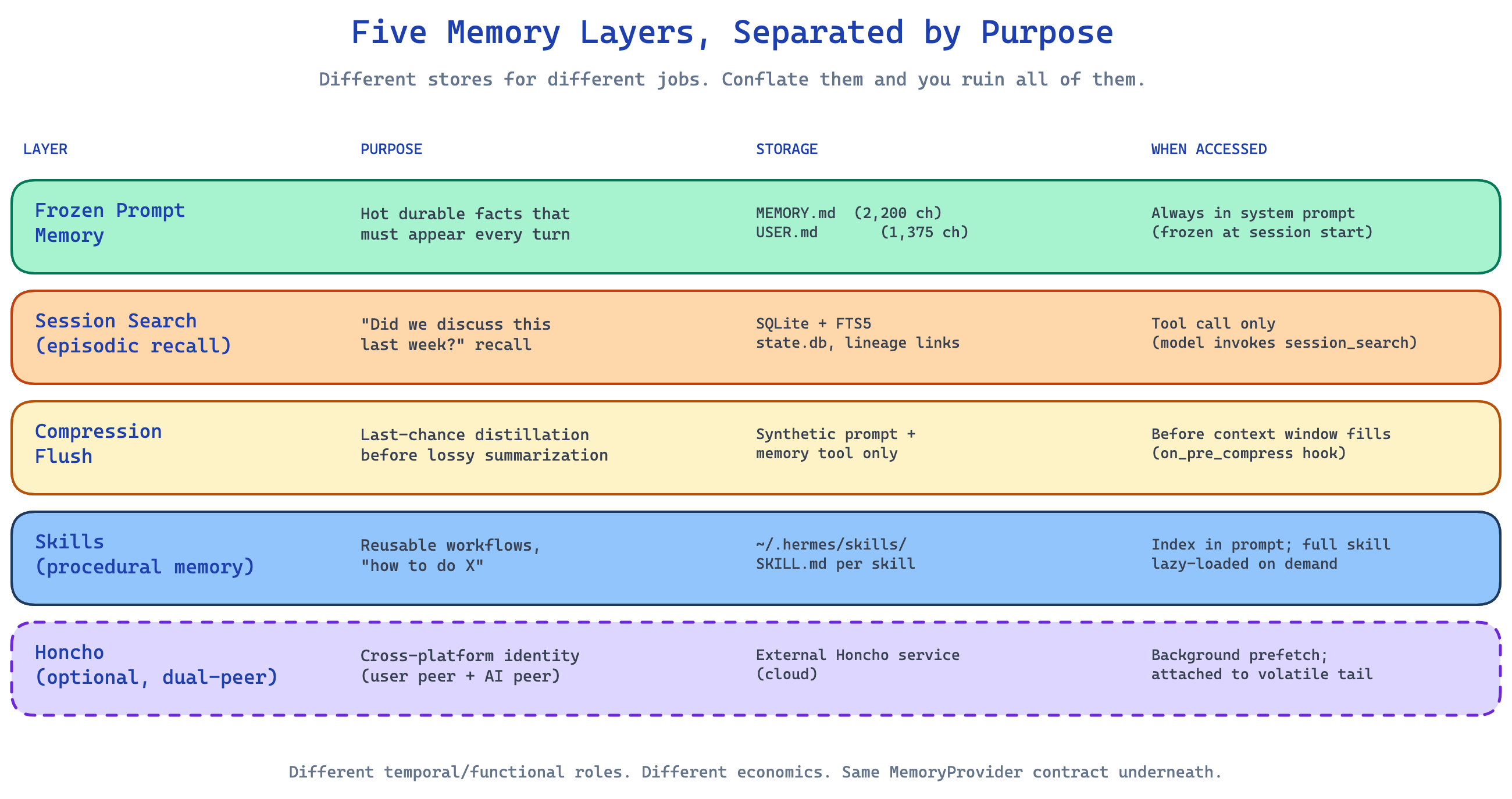The width and height of the screenshot is (1512, 799).
Task: Click the '~/.hermes/skills/' path text
Action: point(831,544)
